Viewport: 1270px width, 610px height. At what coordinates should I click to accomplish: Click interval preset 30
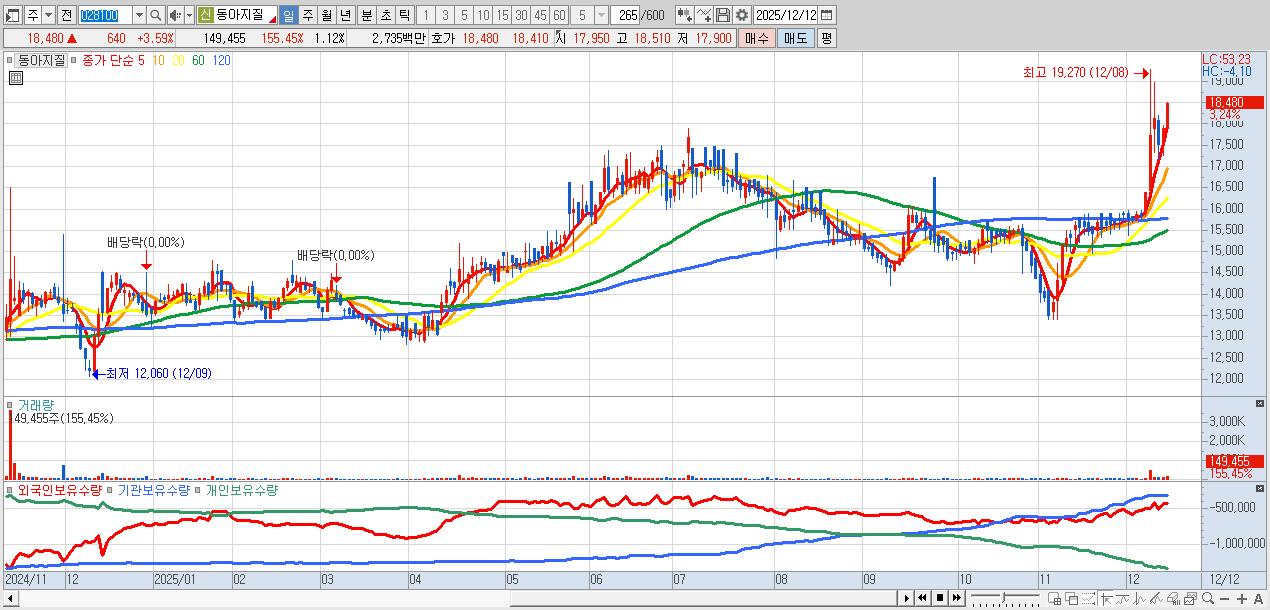tap(522, 15)
